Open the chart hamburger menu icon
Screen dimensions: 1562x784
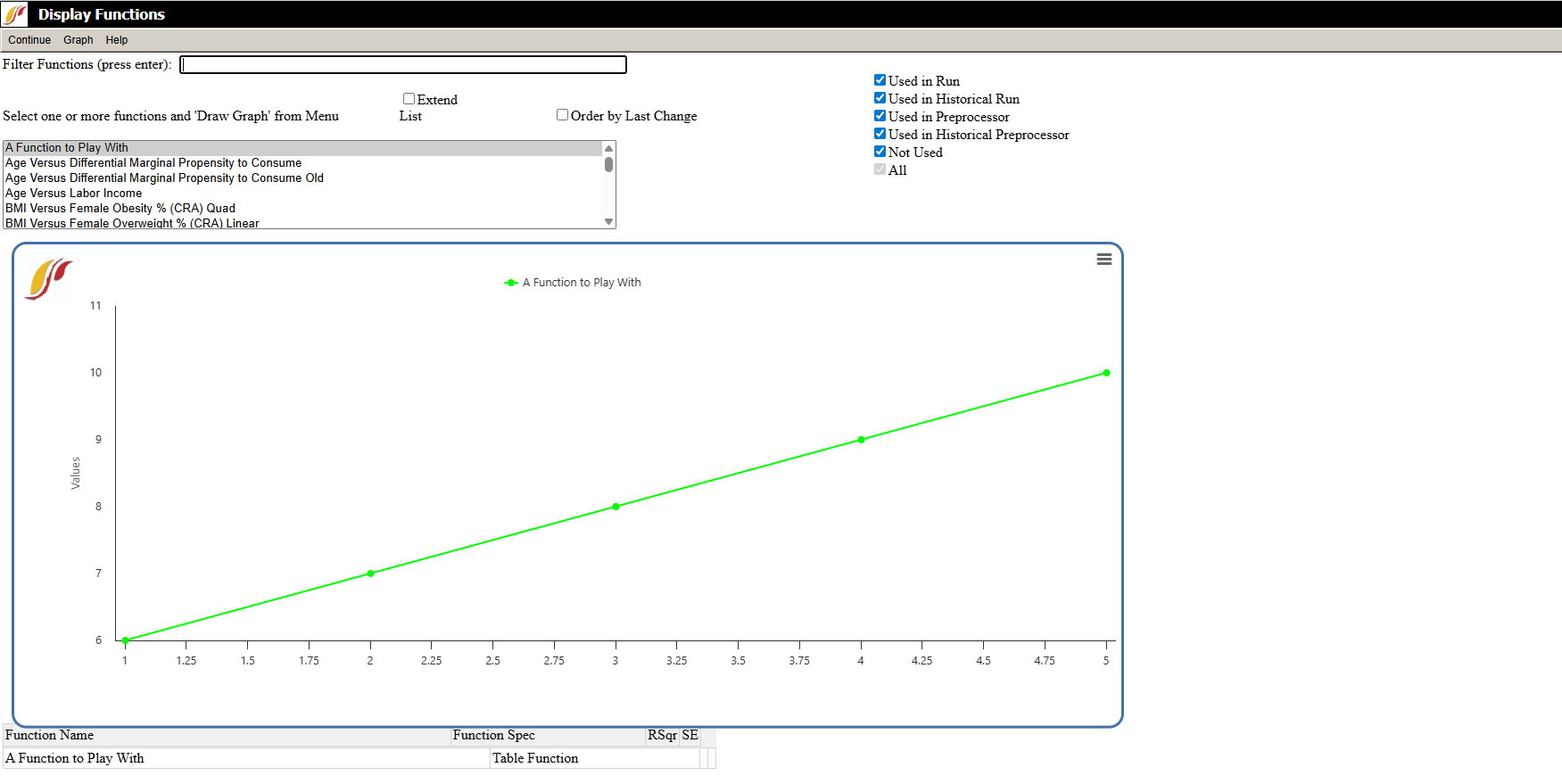pos(1103,260)
